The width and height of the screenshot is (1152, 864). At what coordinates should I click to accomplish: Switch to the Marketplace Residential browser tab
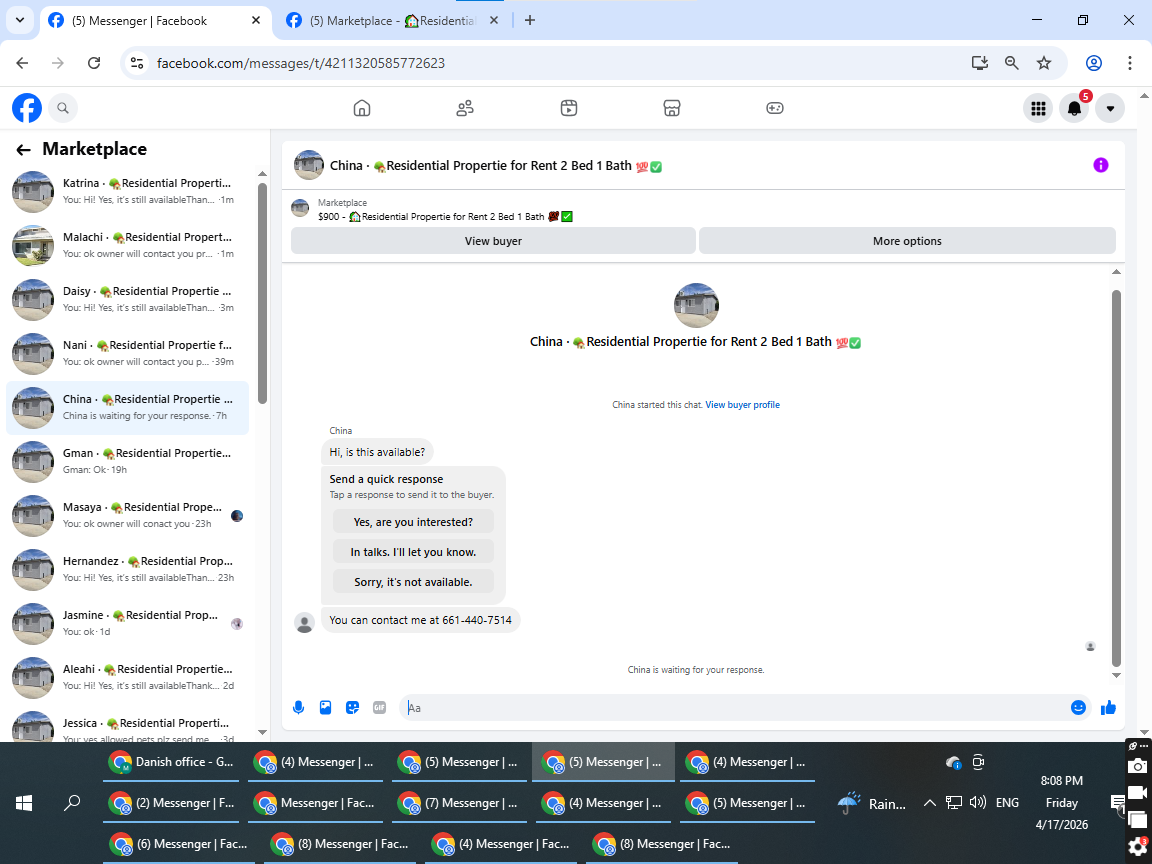click(393, 21)
